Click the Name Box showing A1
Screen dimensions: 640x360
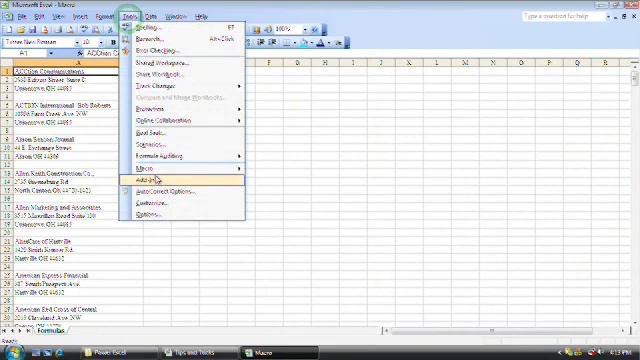point(24,53)
